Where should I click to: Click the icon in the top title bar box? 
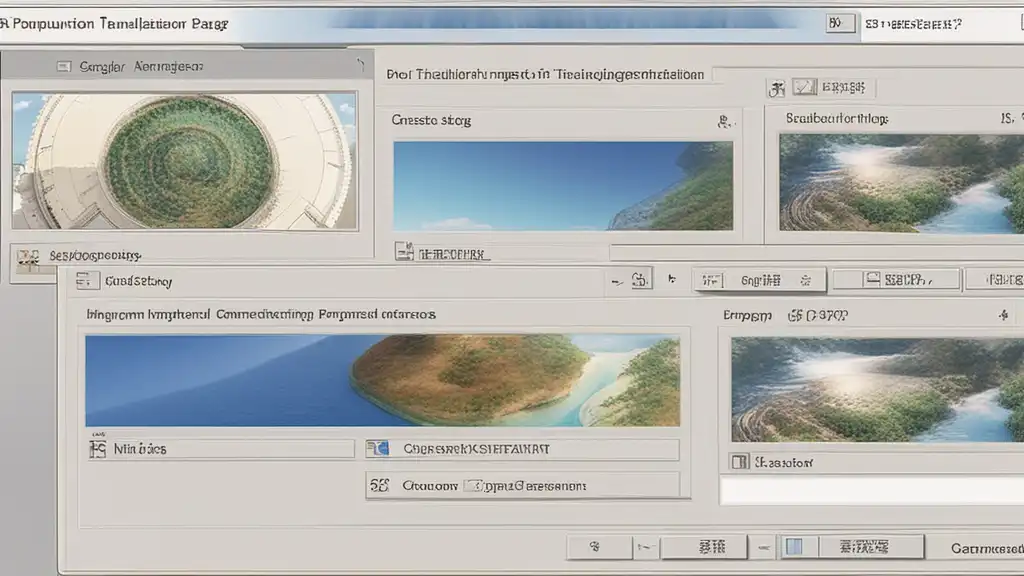(834, 24)
